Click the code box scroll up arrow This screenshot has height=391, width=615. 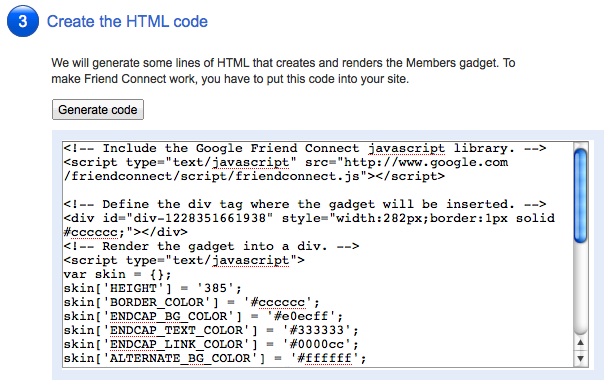pyautogui.click(x=580, y=343)
